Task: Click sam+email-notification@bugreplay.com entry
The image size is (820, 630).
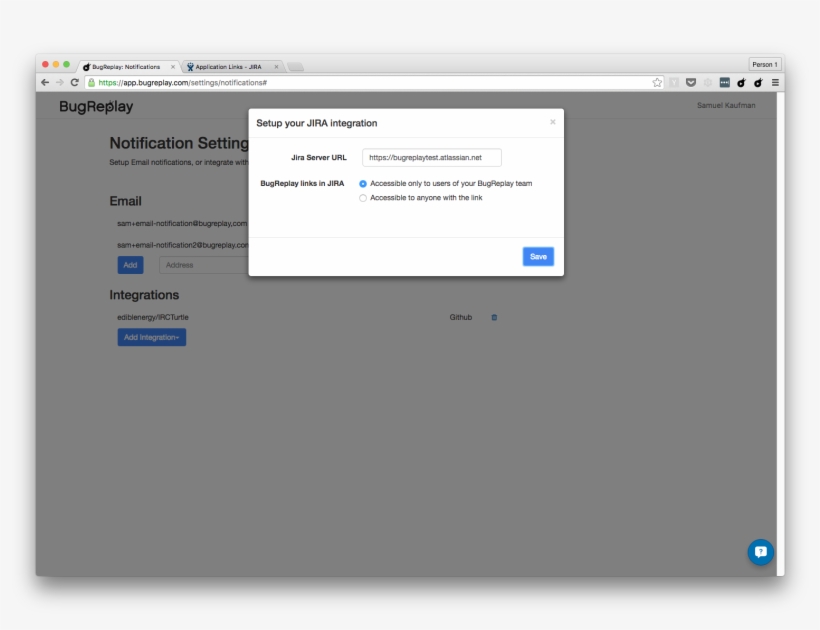Action: [182, 223]
